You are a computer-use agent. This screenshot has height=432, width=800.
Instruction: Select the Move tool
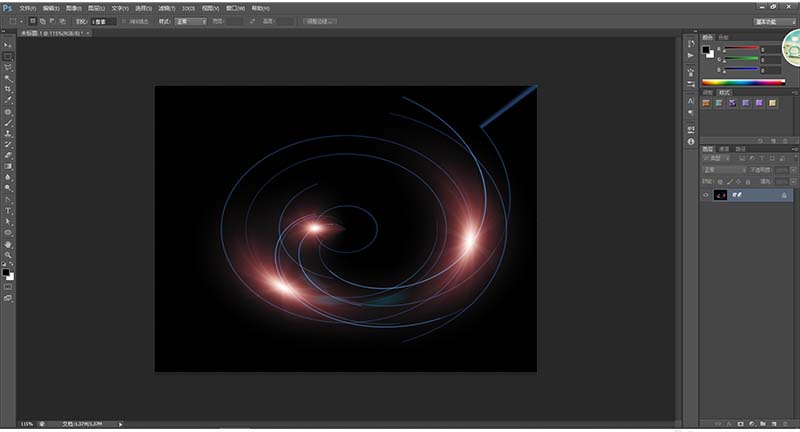(x=8, y=45)
